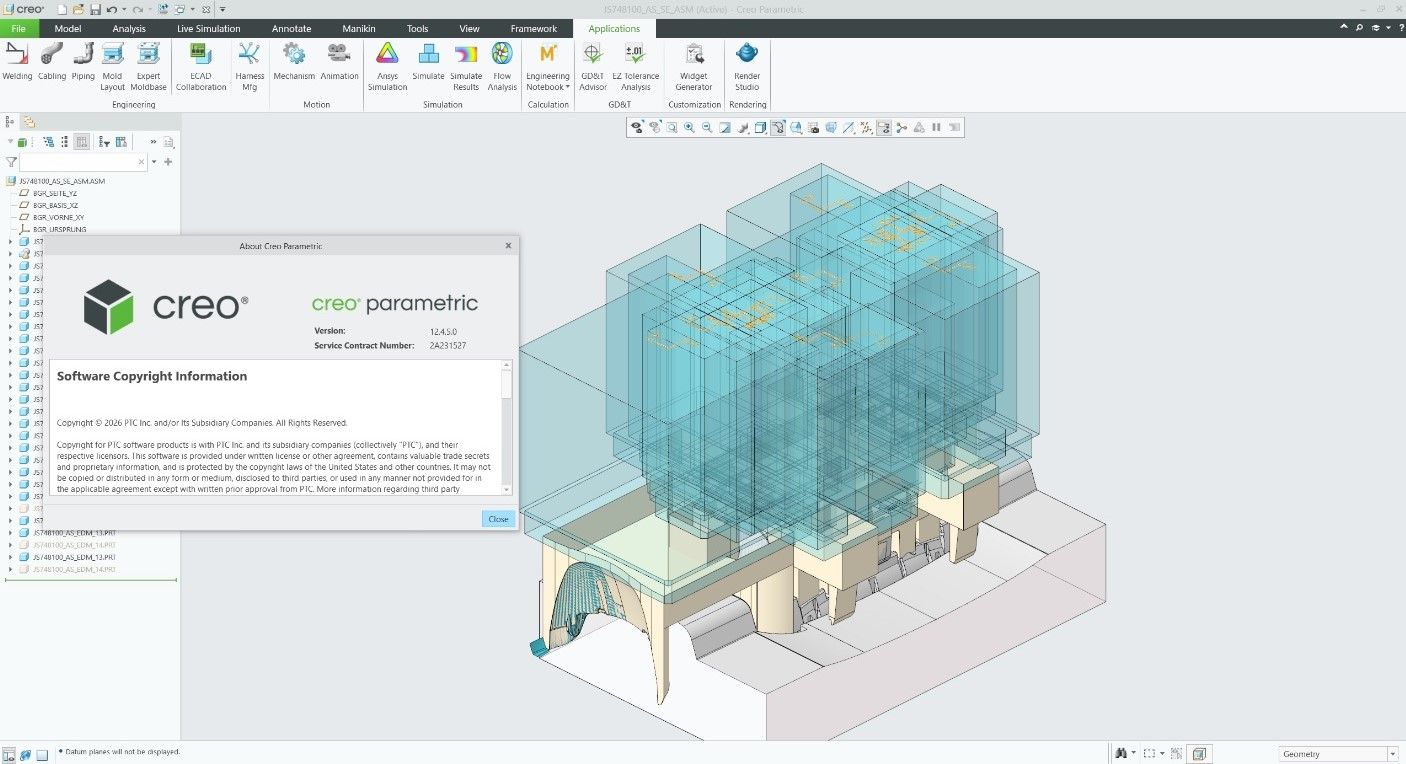Viewport: 1406px width, 764px height.
Task: Click Repaint in the graphics toolbar
Action: tap(725, 127)
